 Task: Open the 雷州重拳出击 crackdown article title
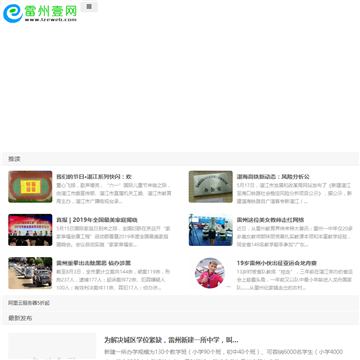(93, 263)
